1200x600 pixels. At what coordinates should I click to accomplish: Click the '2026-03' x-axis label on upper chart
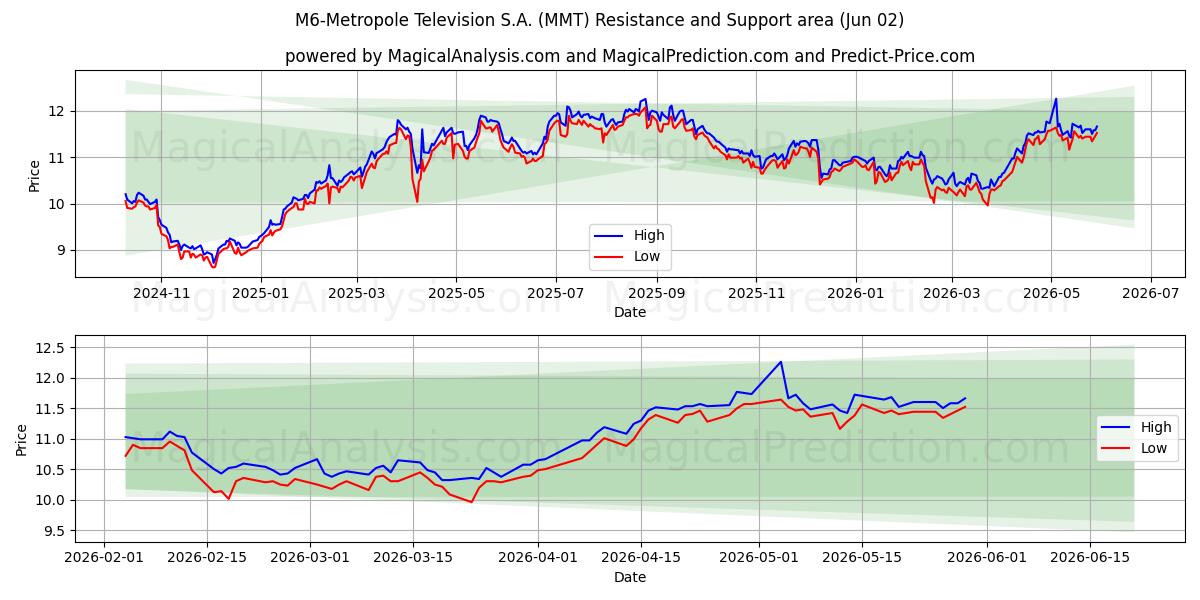pos(951,293)
